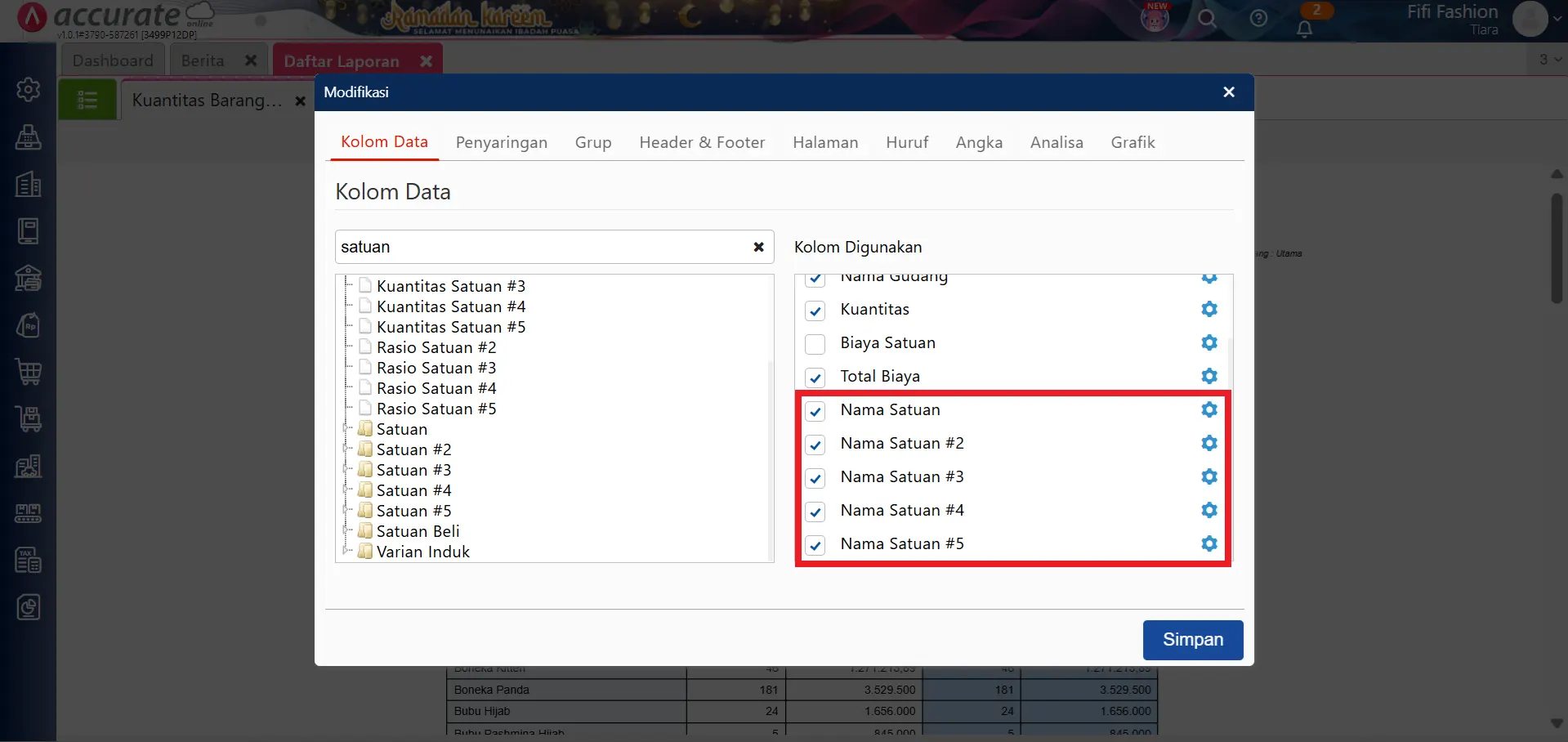Expand the Satuan Beli folder

coord(346,531)
